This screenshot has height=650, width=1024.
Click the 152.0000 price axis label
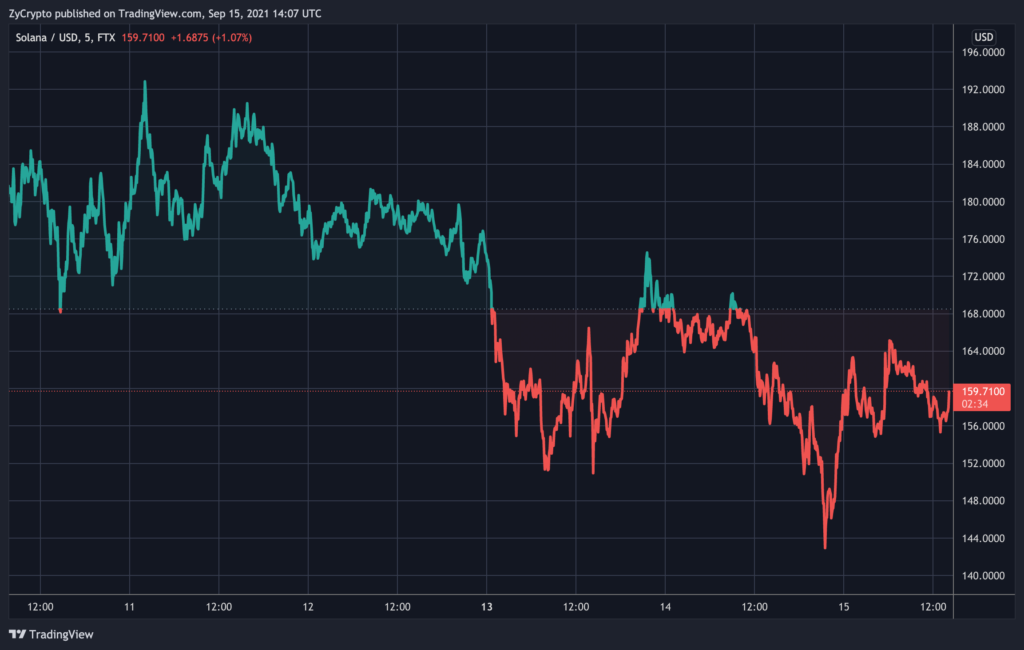983,463
